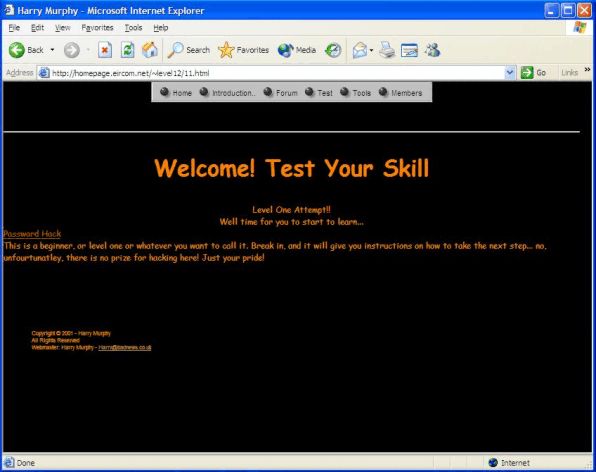Viewport: 596px width, 472px height.
Task: Stop loading with the Stop icon
Action: click(x=105, y=50)
